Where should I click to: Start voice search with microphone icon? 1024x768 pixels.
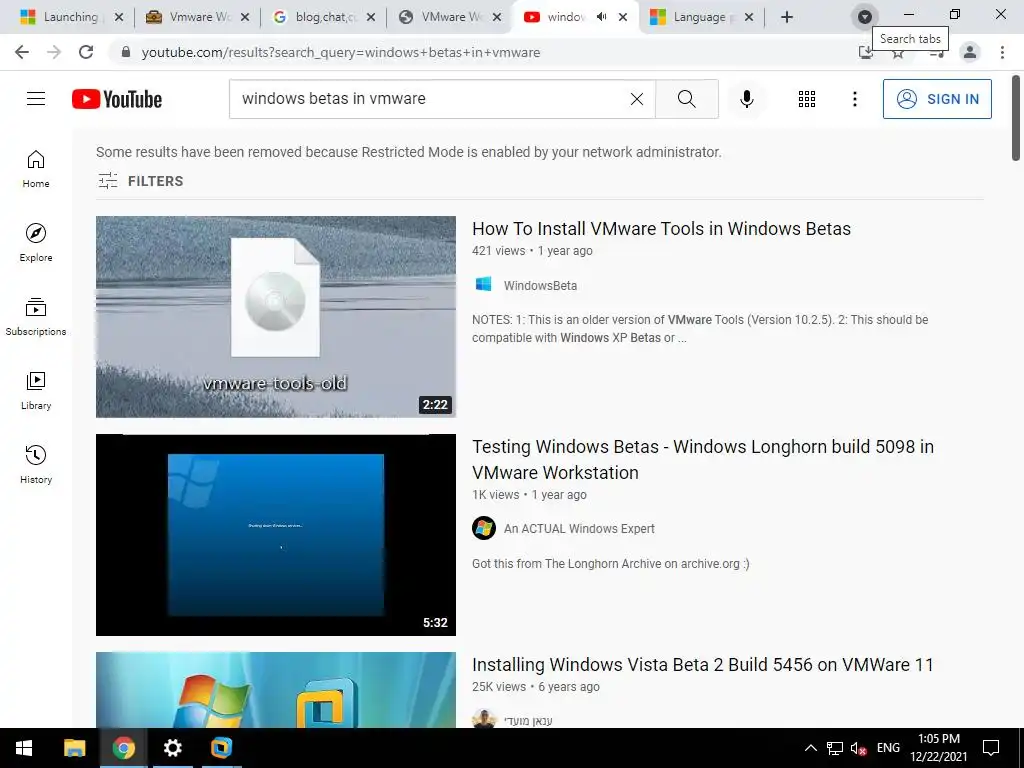(746, 99)
